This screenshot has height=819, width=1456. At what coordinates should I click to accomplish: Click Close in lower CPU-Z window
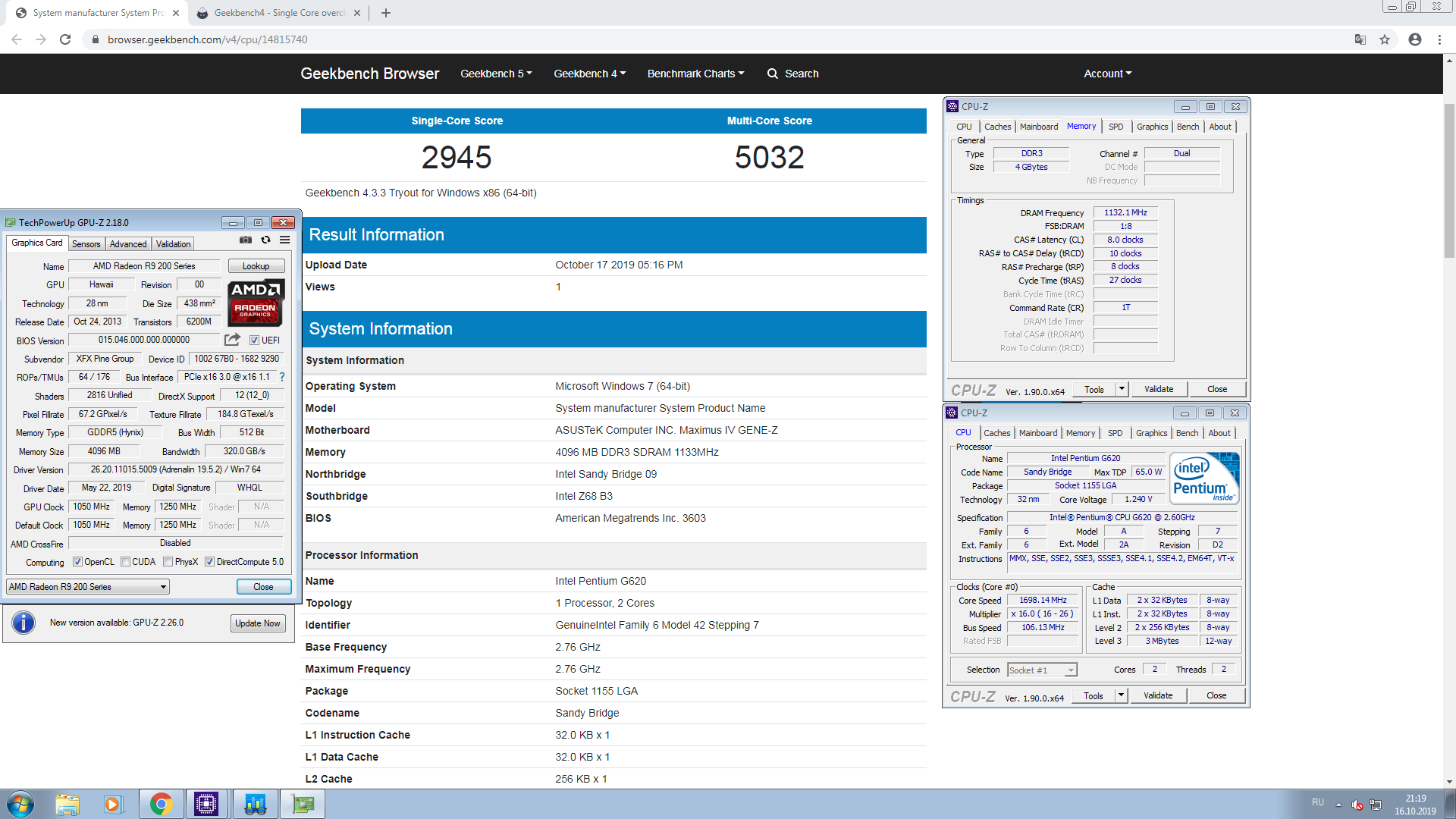tap(1216, 695)
